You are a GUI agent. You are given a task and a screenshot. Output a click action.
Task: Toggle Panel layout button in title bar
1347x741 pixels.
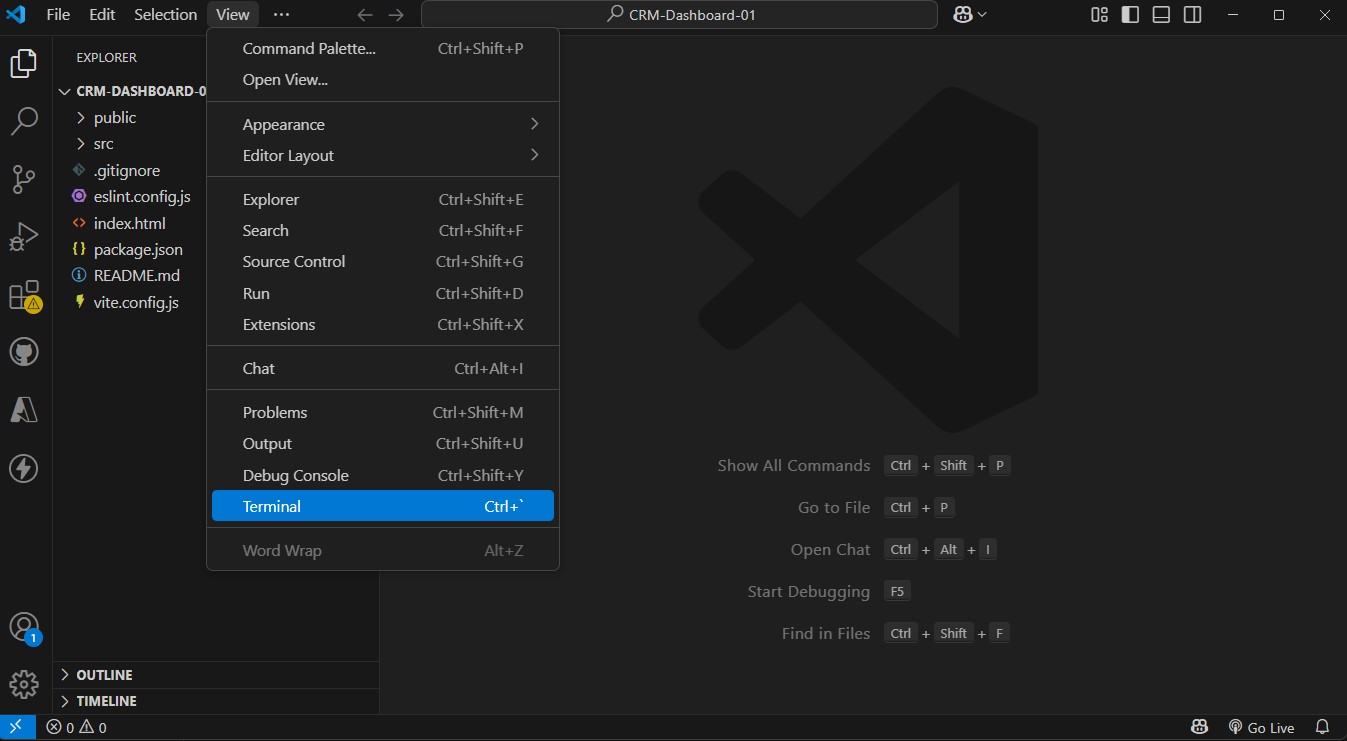coord(1161,15)
